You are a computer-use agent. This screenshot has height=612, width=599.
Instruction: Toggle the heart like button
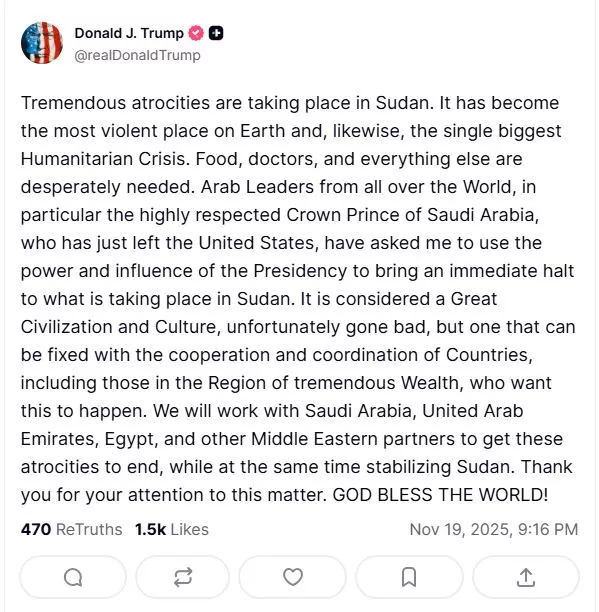click(x=293, y=577)
